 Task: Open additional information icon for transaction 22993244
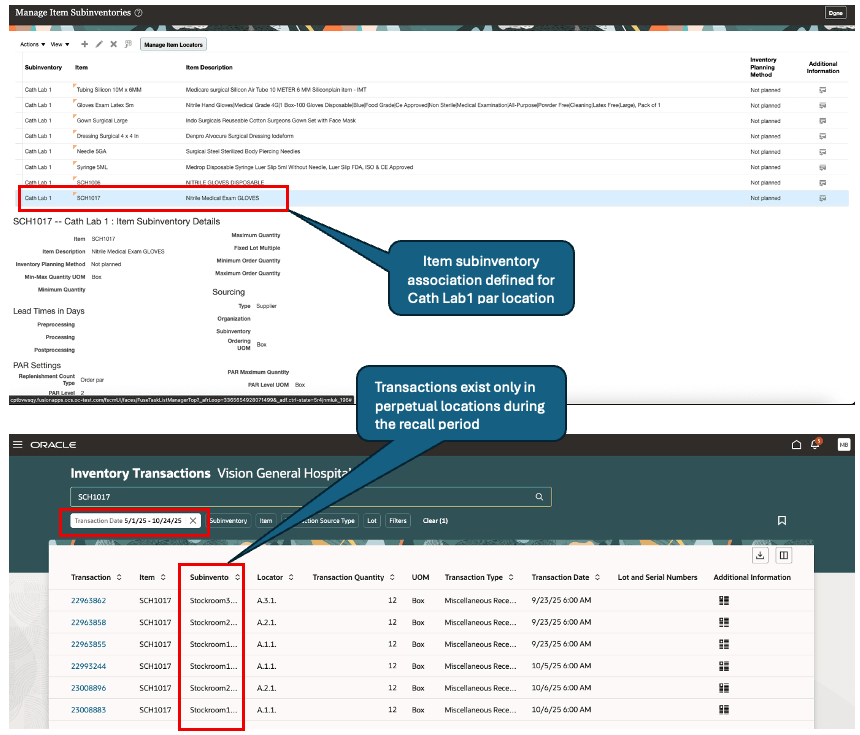coord(724,666)
